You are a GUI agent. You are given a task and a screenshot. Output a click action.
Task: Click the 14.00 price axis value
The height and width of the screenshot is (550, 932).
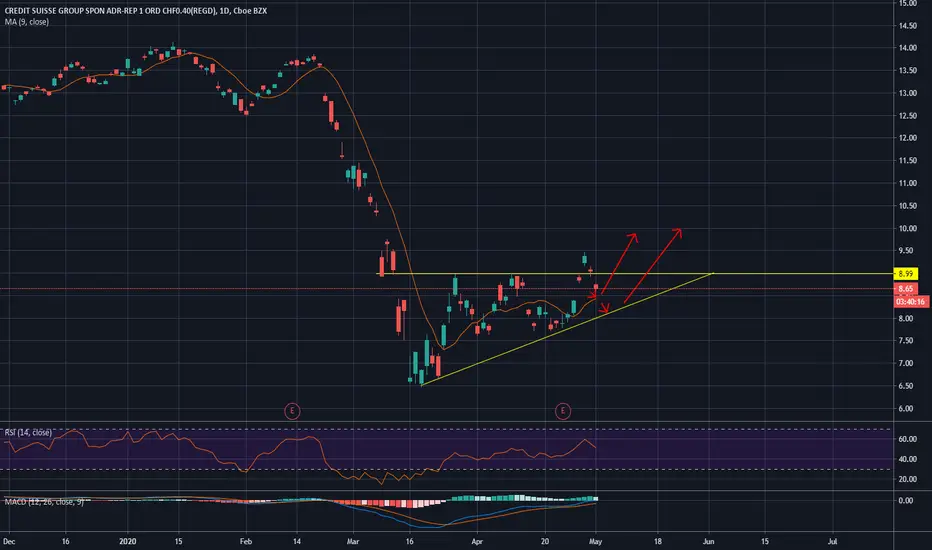click(908, 48)
